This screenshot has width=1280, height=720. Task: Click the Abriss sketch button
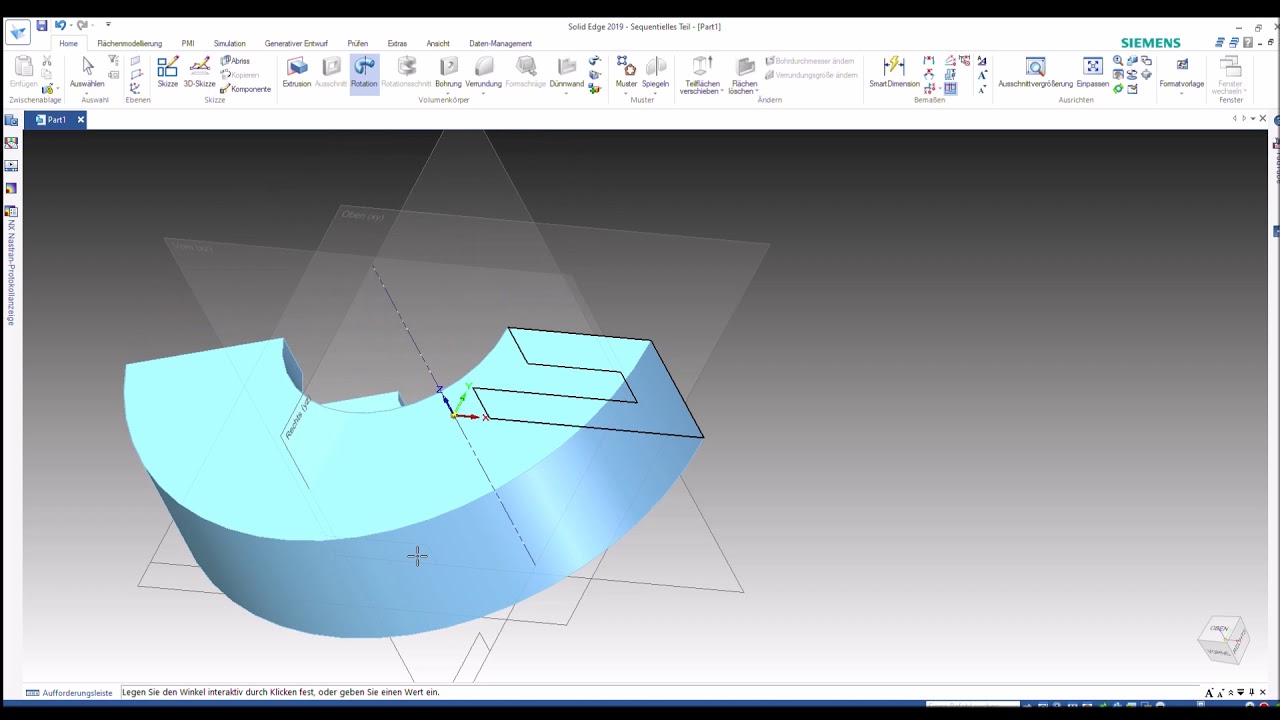click(236, 61)
